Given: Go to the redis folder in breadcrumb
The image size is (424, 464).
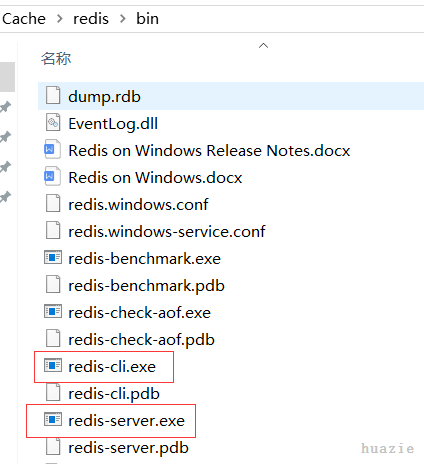Looking at the screenshot, I should 91,19.
